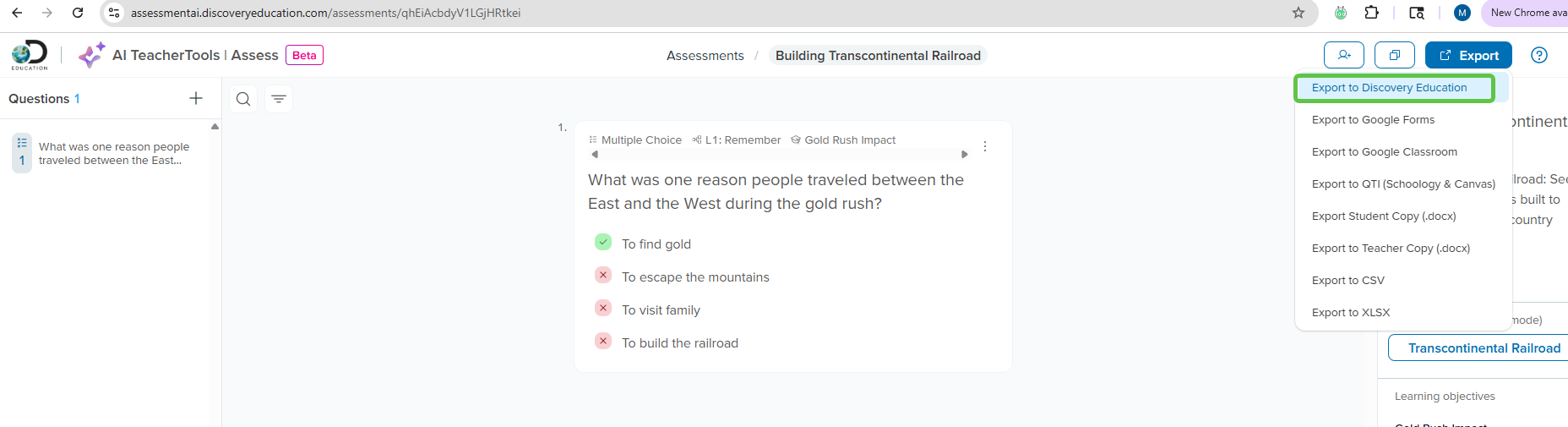This screenshot has width=1568, height=427.
Task: Select Export to CSV option
Action: click(x=1347, y=281)
